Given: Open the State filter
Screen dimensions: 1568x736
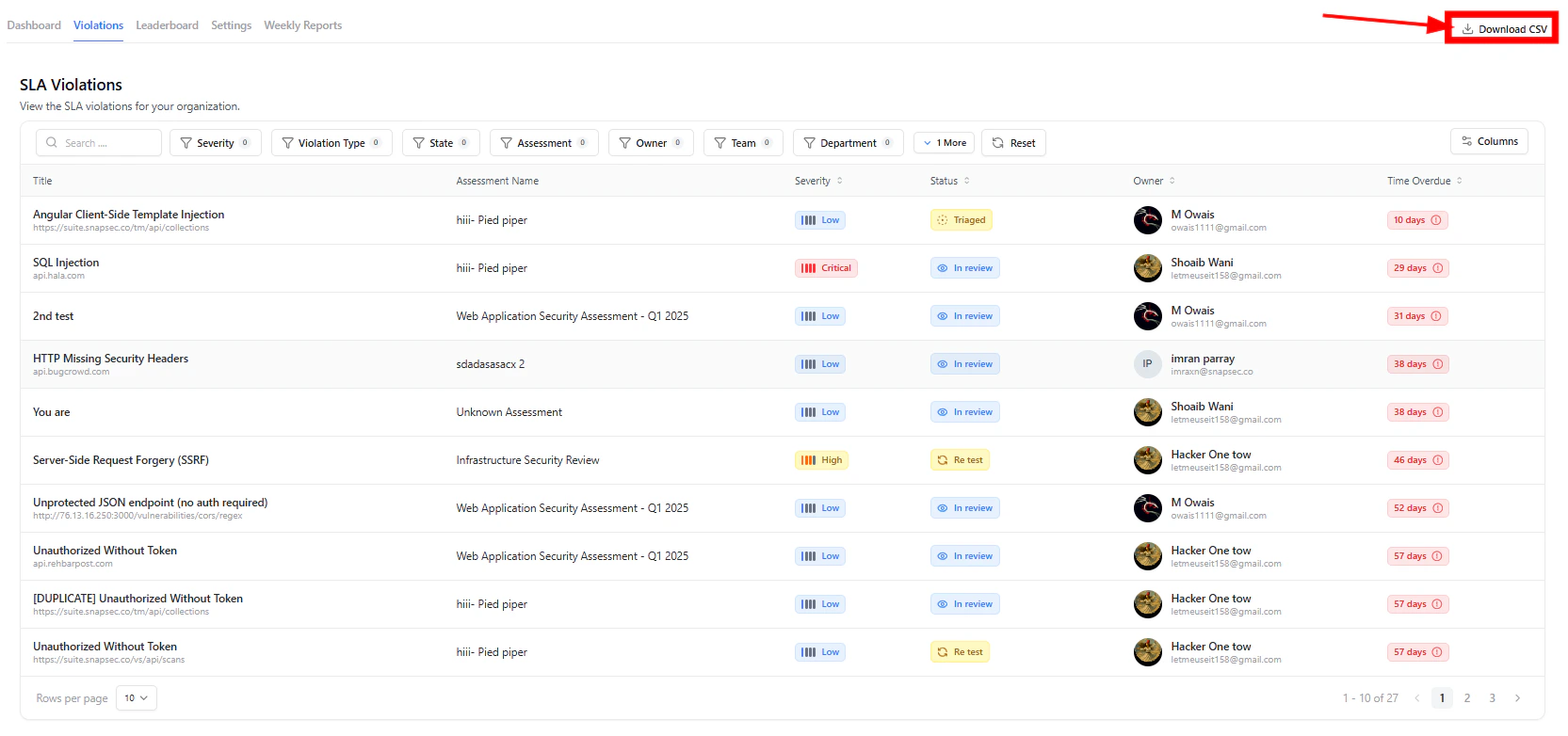Looking at the screenshot, I should pos(441,143).
